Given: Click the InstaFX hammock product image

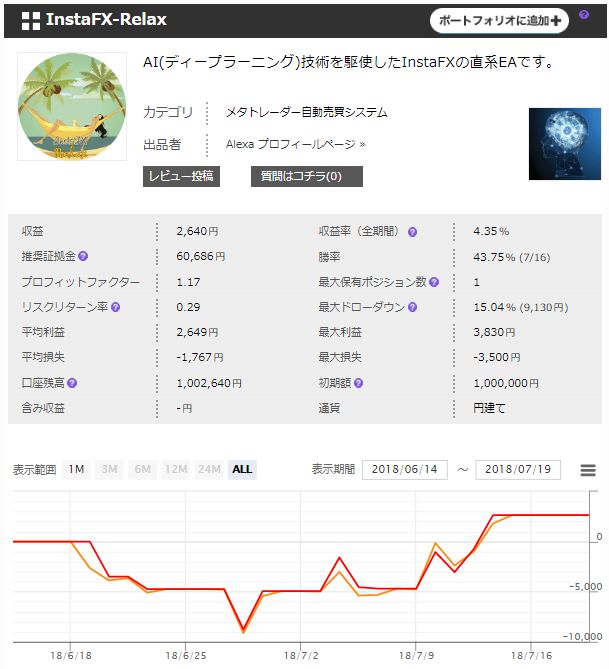Looking at the screenshot, I should point(72,106).
